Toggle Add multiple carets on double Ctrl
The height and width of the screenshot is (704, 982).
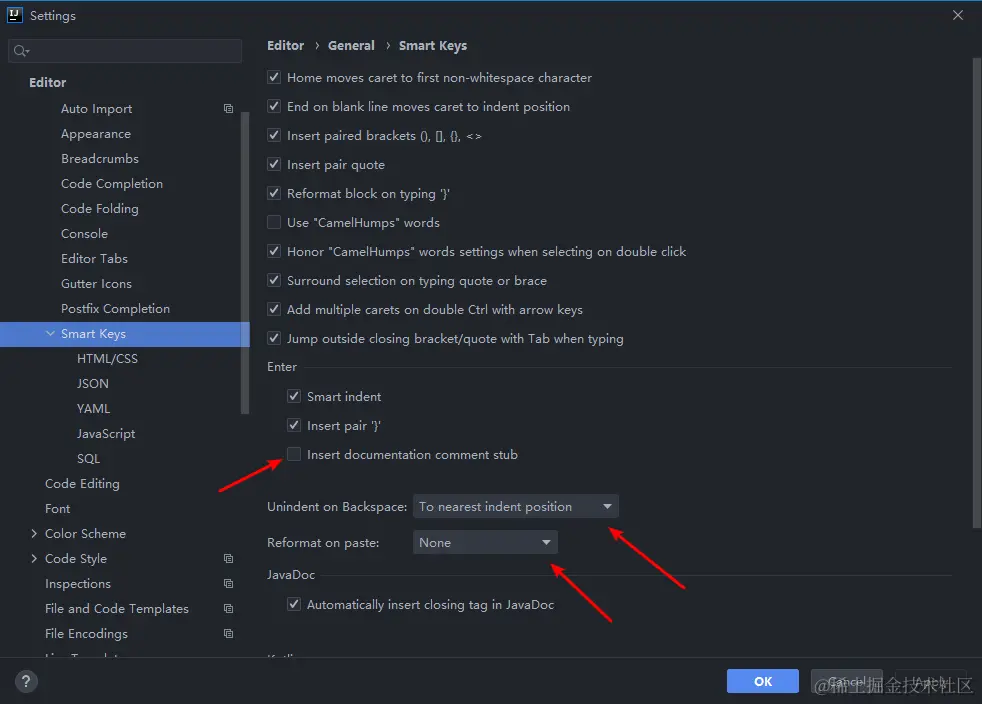coord(274,309)
